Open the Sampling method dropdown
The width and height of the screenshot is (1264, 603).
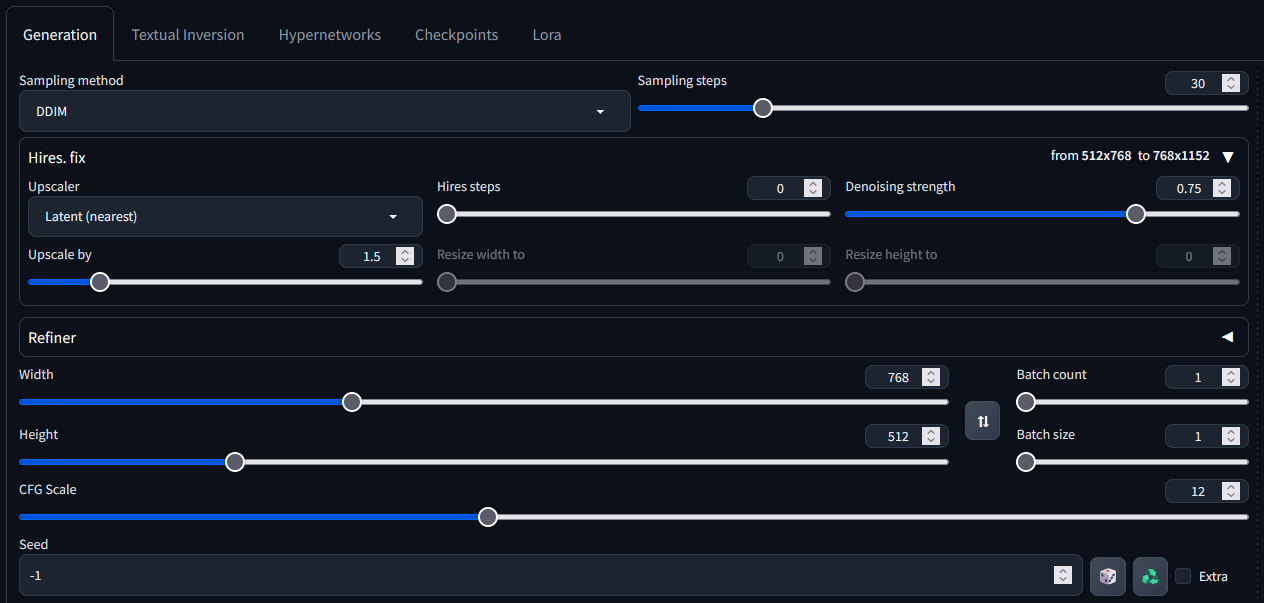(324, 111)
